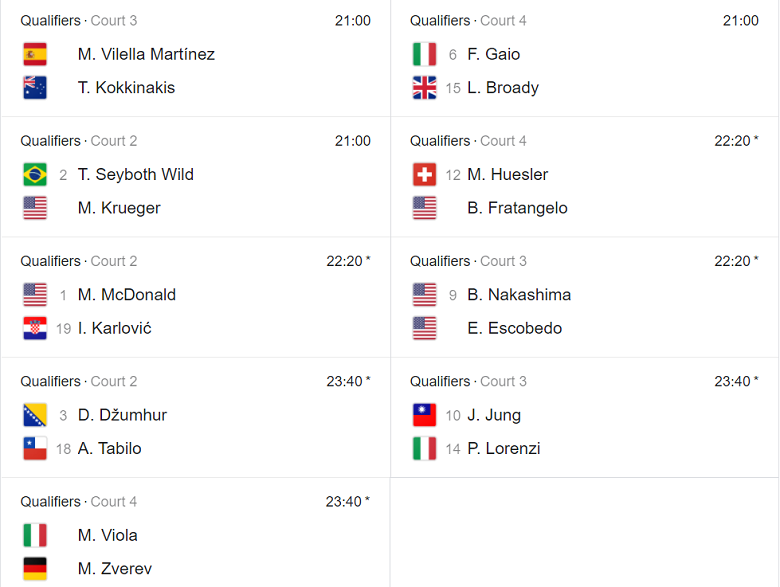The height and width of the screenshot is (587, 780).
Task: Open the Krueger match card on Court 2
Action: [195, 177]
